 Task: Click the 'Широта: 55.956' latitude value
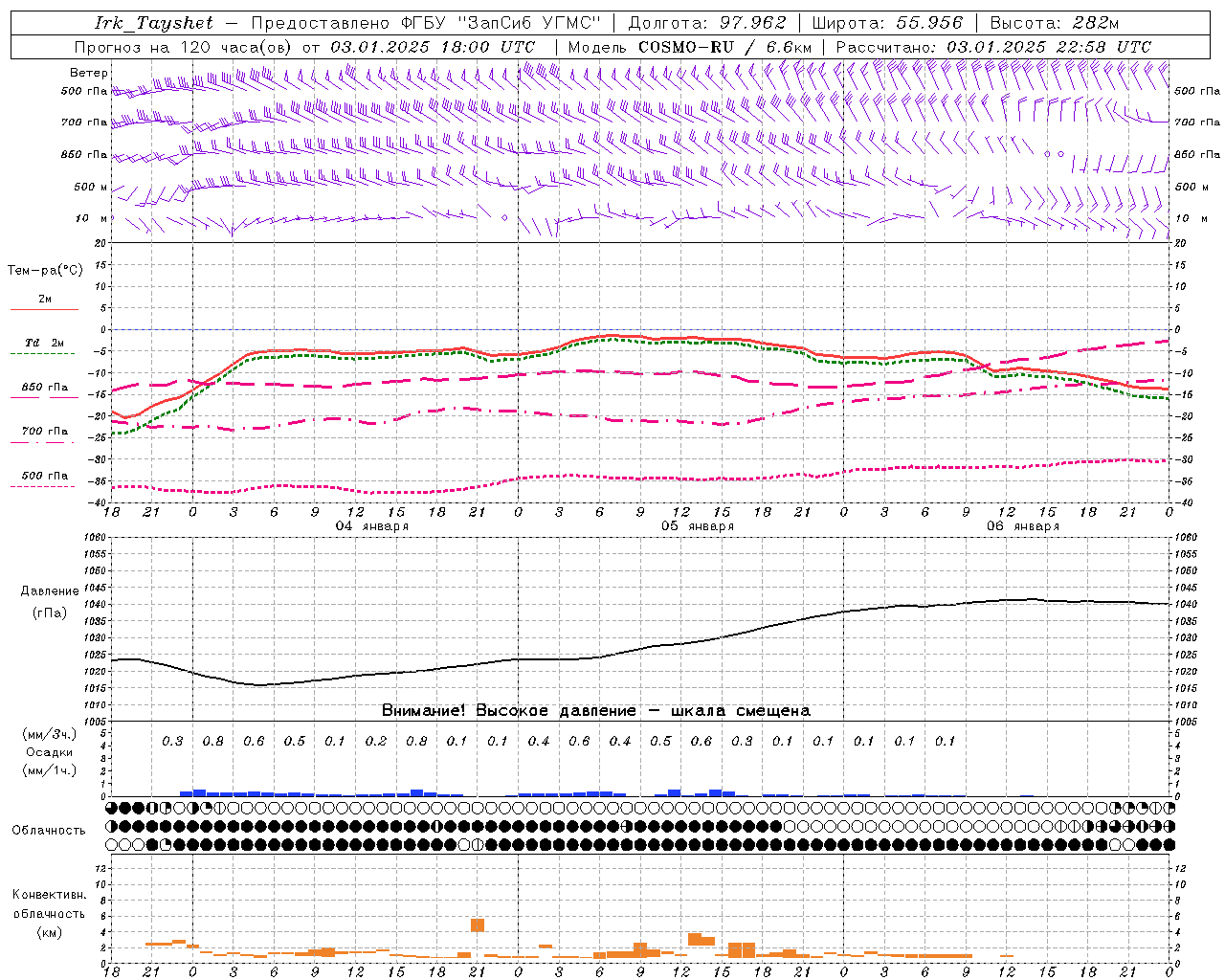tap(887, 23)
